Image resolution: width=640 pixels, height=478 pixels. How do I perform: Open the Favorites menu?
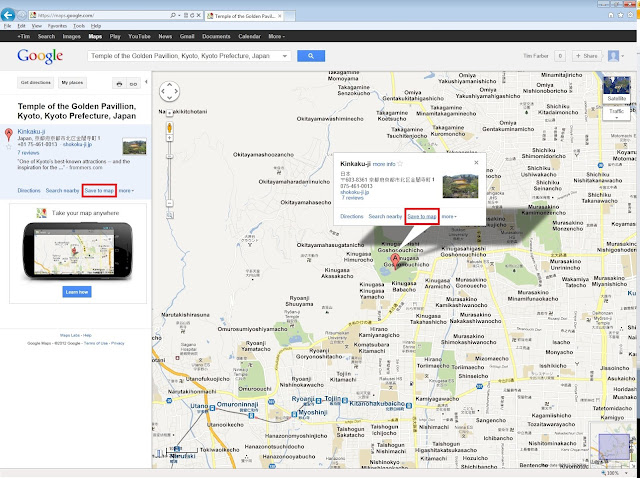click(57, 26)
